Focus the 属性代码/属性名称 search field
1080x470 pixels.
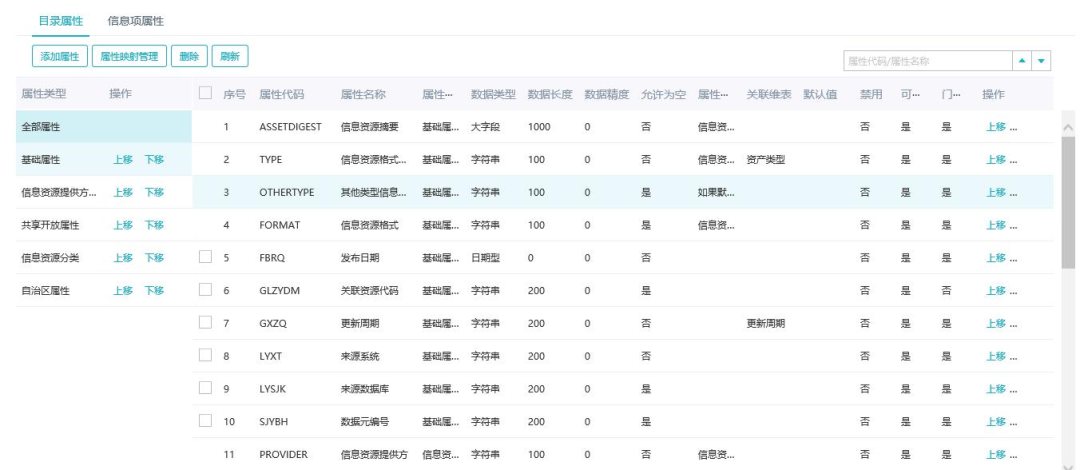[x=926, y=62]
